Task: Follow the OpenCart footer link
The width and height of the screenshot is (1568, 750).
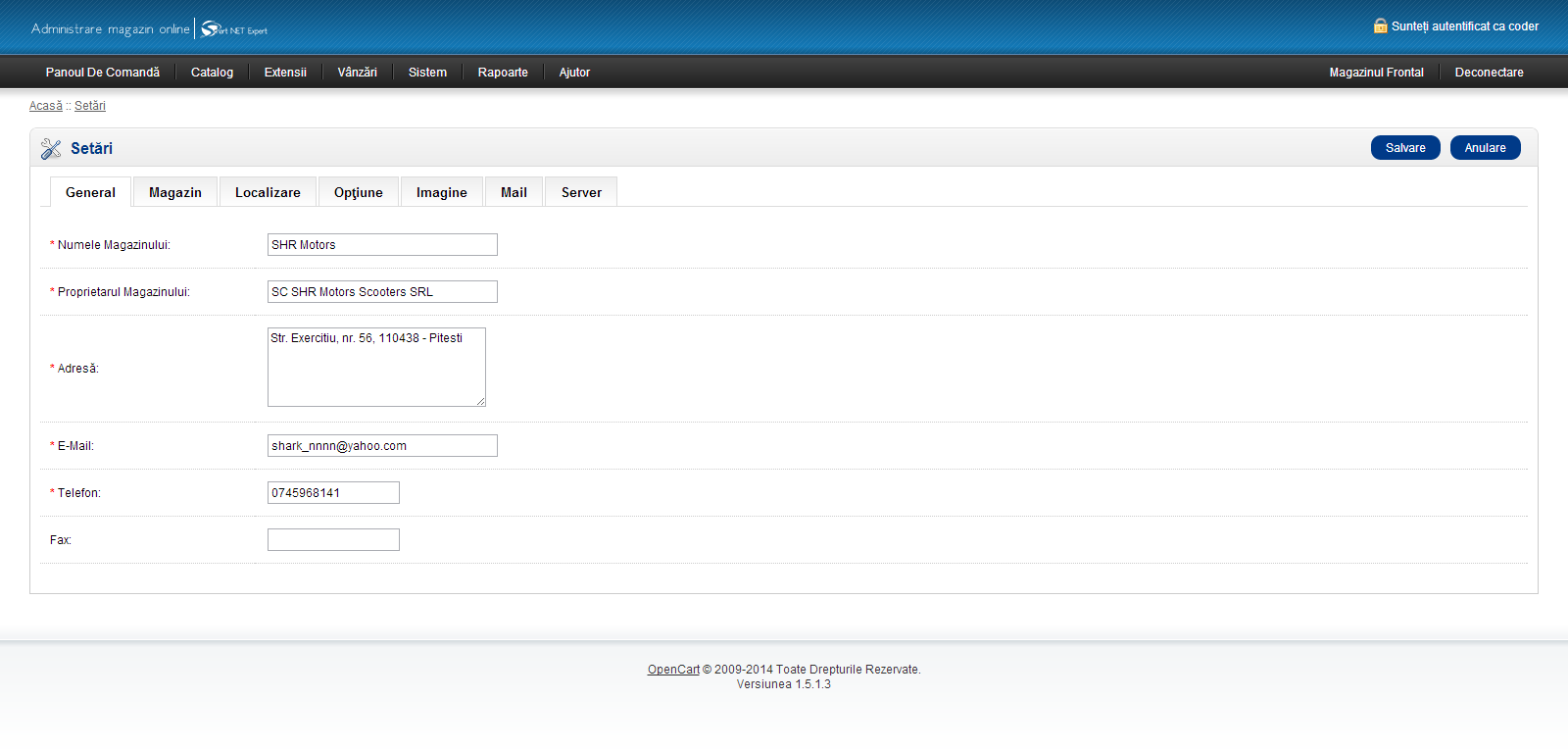Action: click(x=673, y=670)
